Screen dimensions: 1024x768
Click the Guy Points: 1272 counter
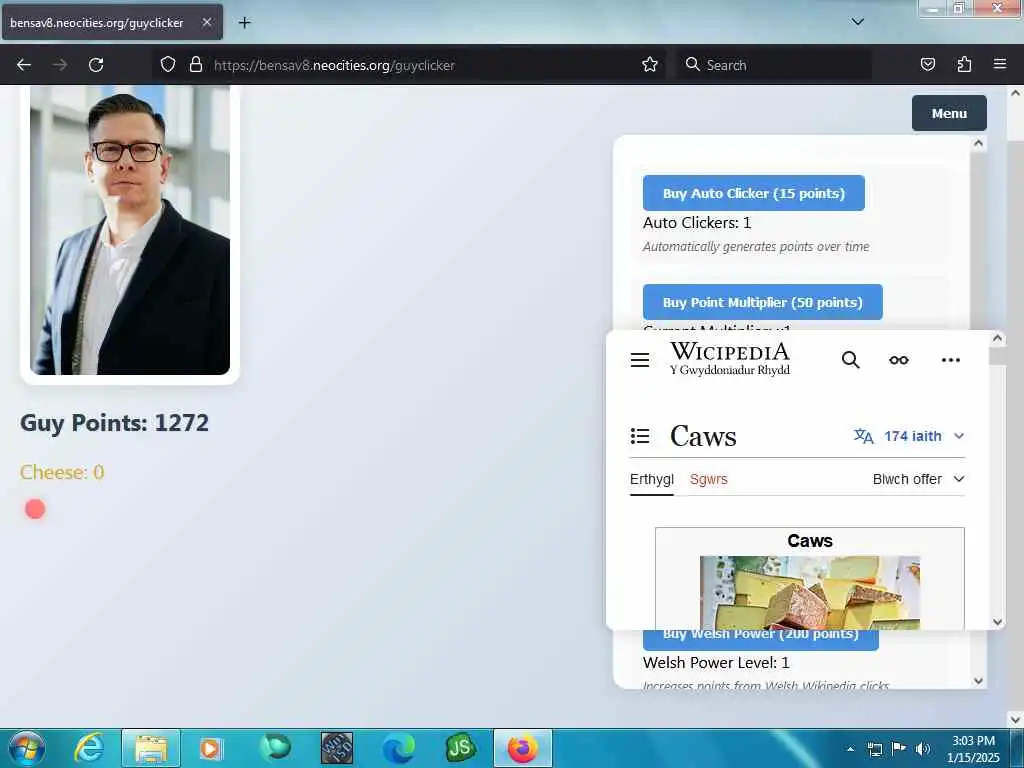coord(114,423)
